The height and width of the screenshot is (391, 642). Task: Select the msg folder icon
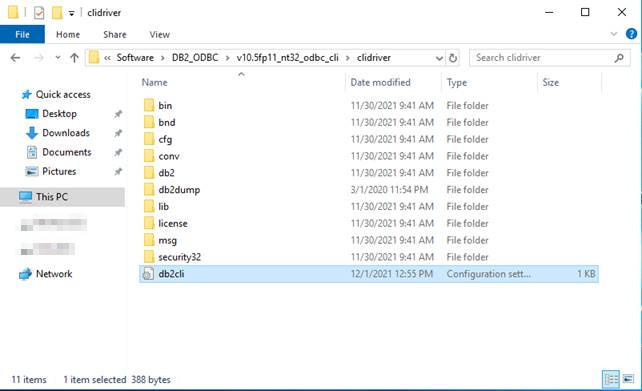149,240
